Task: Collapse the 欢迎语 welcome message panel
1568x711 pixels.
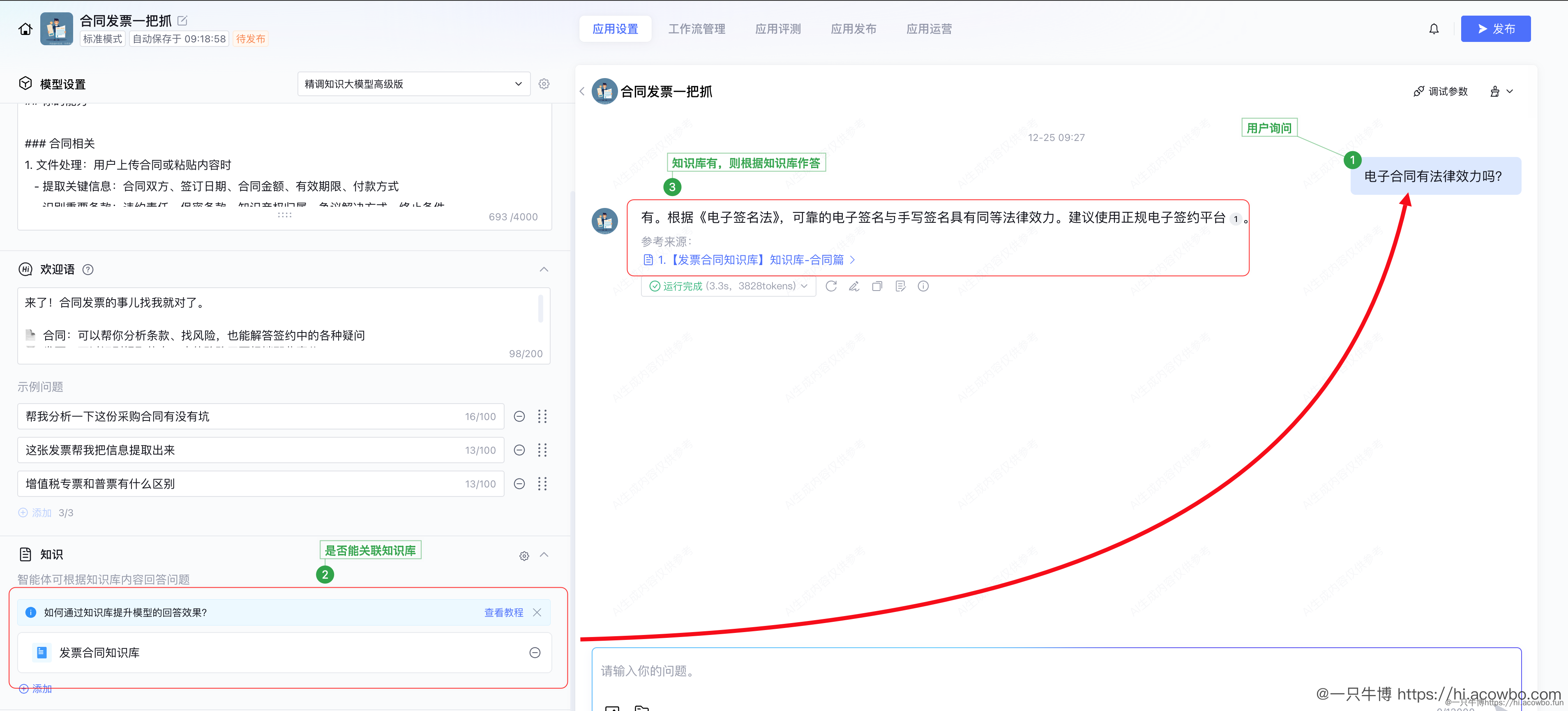Action: click(544, 269)
